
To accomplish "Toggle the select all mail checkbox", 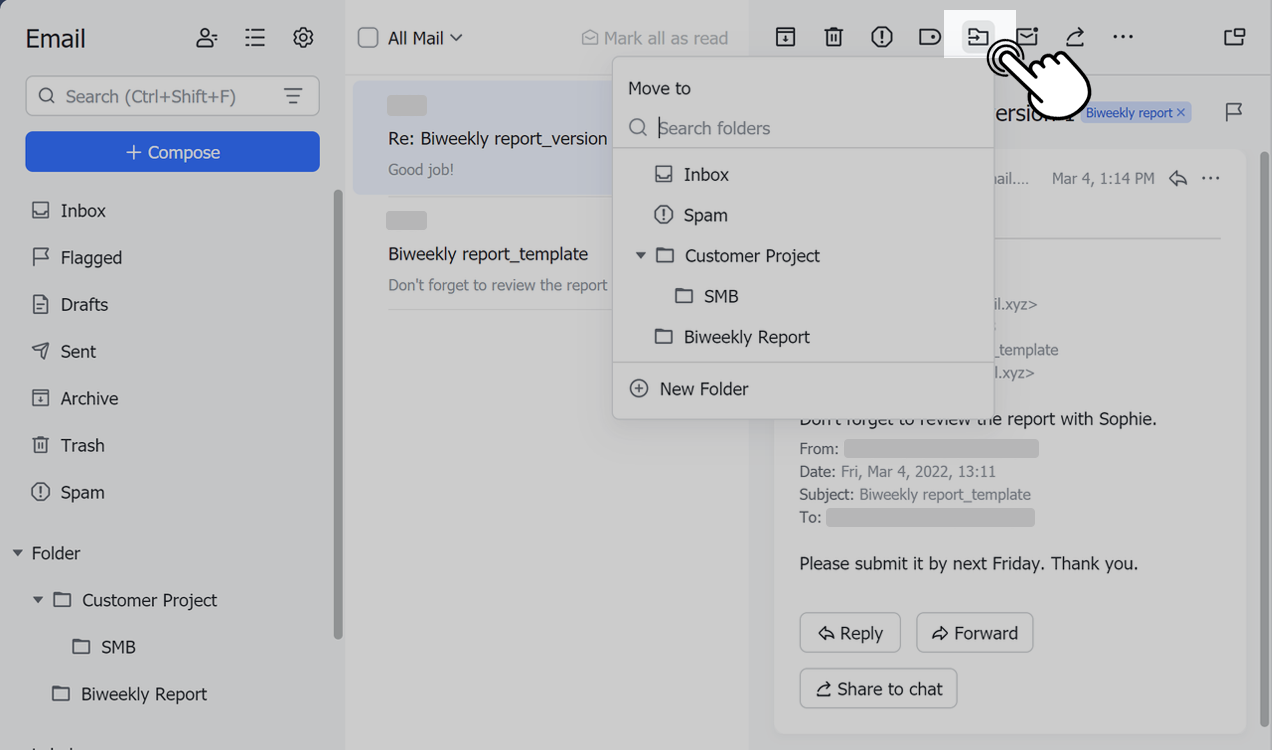I will tap(368, 38).
